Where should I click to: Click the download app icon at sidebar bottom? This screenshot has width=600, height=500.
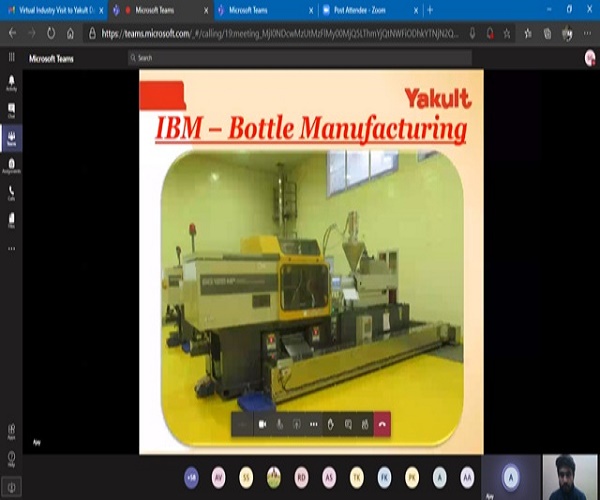11,487
